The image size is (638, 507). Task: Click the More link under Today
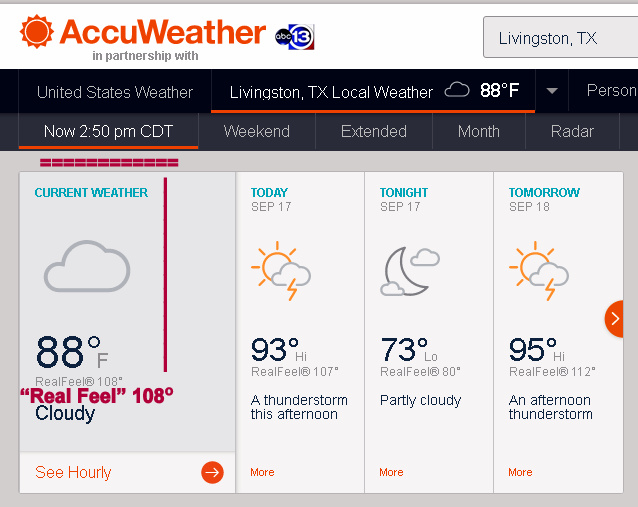262,472
